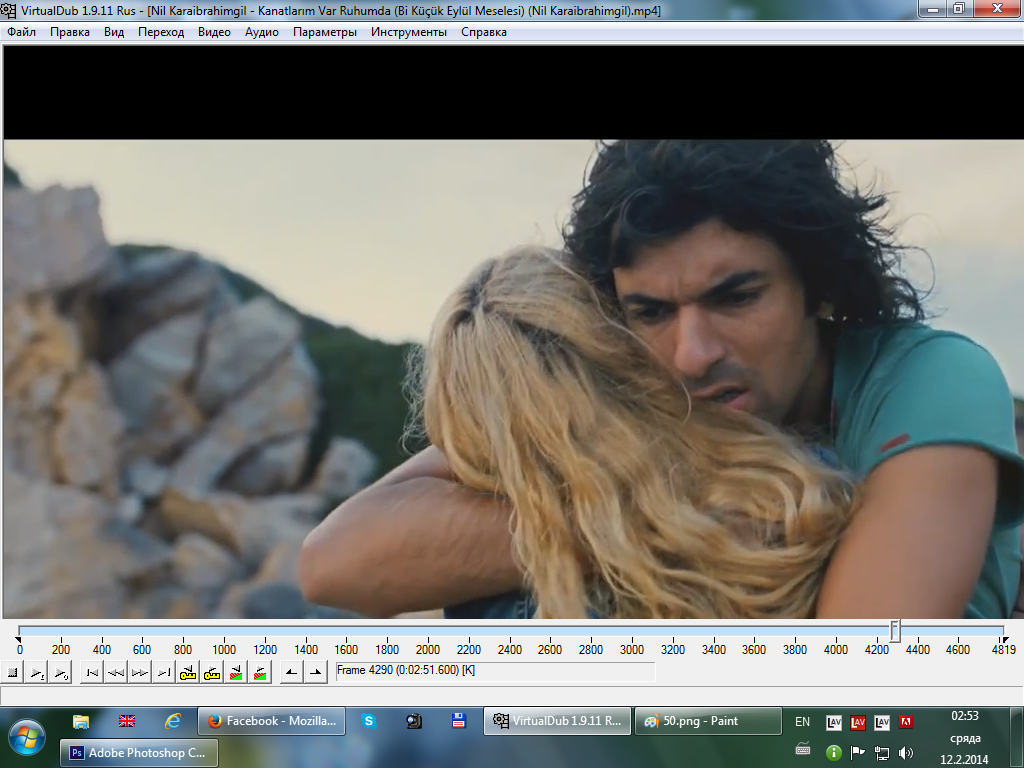The image size is (1024, 768).
Task: Switch to Adobe Photoshop in the taskbar
Action: click(139, 753)
